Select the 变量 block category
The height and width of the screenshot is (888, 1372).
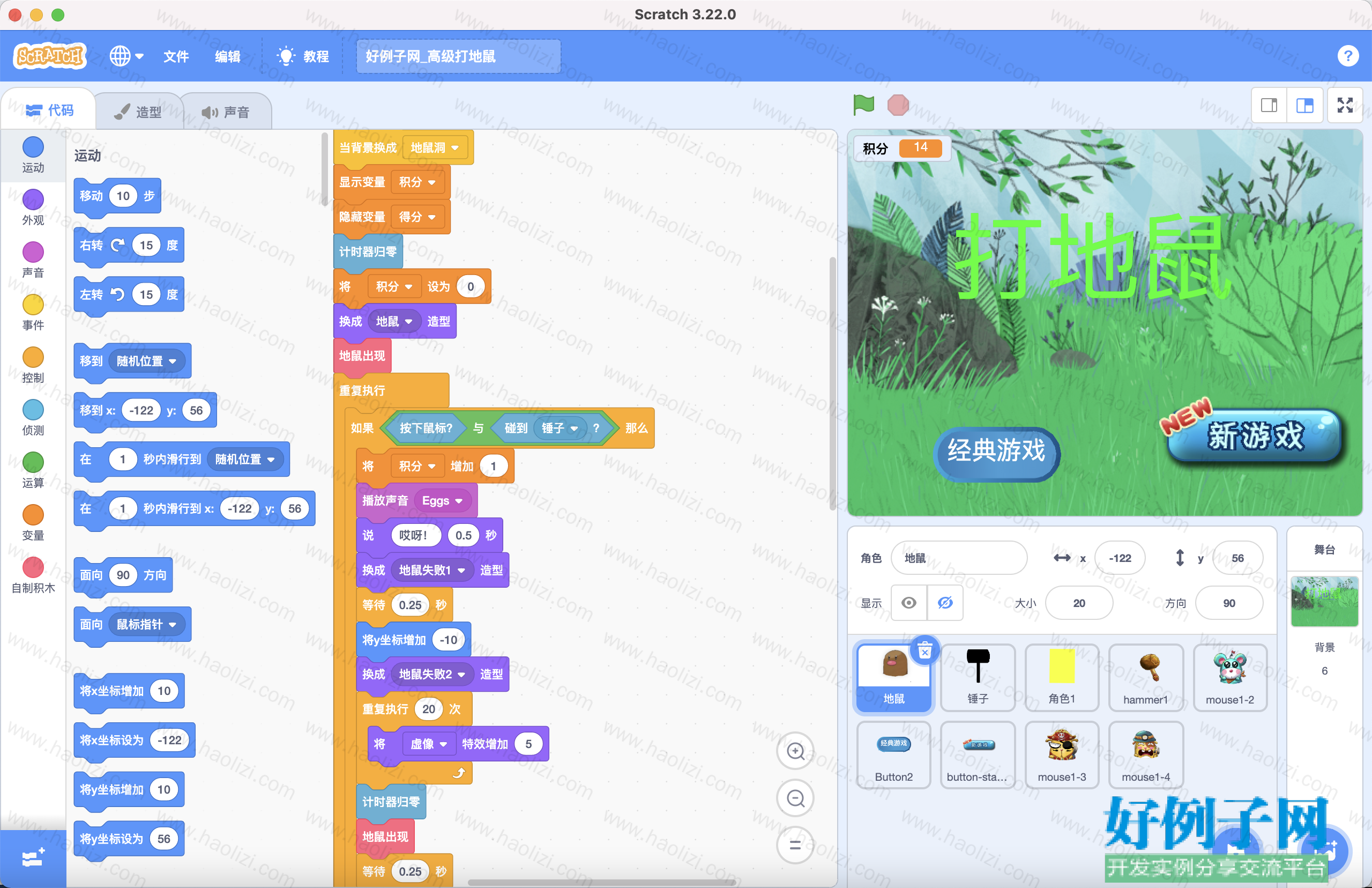(33, 522)
